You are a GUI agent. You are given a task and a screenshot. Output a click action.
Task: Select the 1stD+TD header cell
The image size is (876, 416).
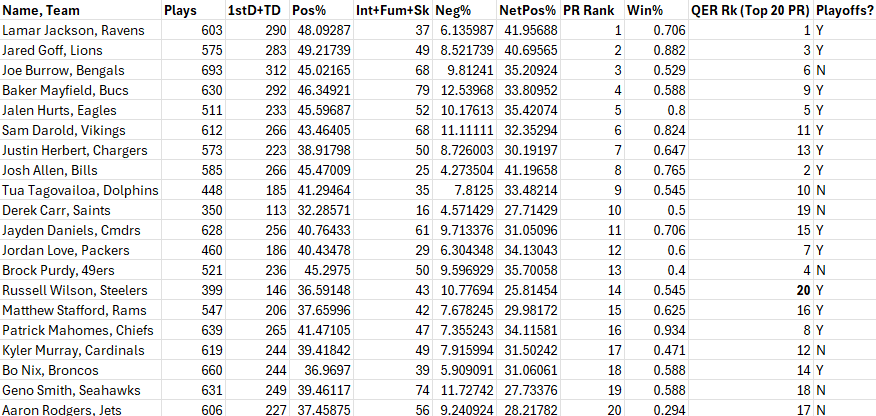[257, 10]
